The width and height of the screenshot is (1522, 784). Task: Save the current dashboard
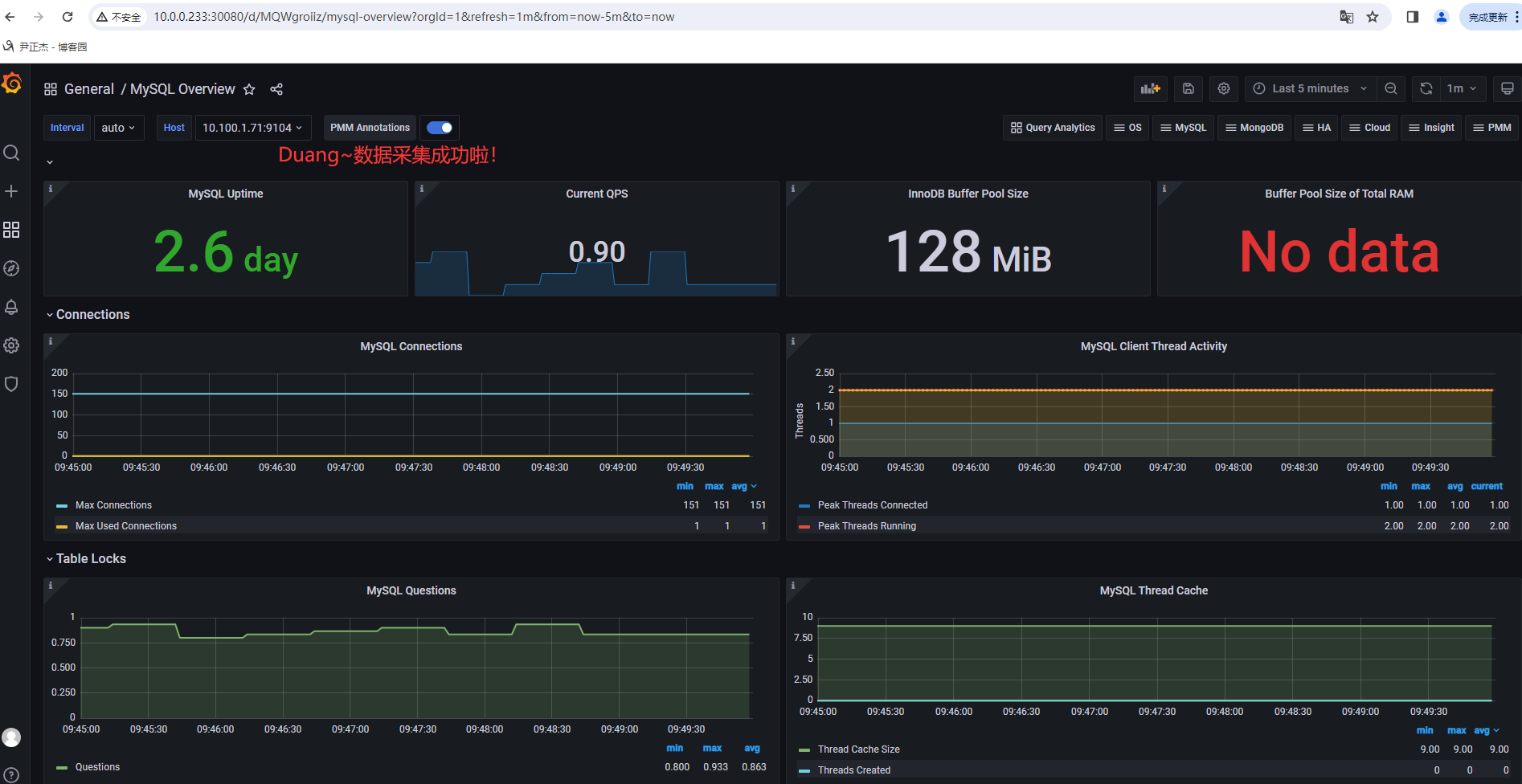tap(1189, 88)
